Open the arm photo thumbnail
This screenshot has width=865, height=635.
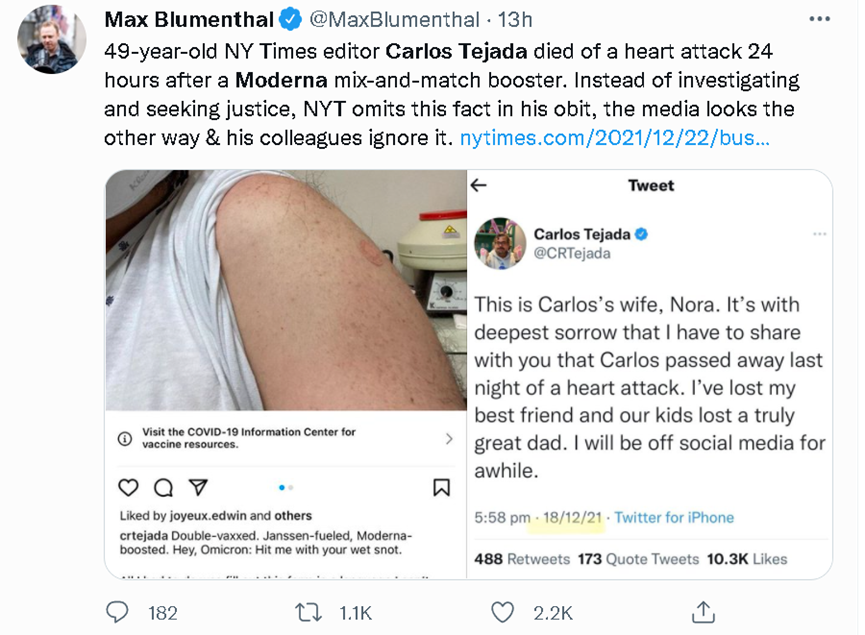coord(286,290)
